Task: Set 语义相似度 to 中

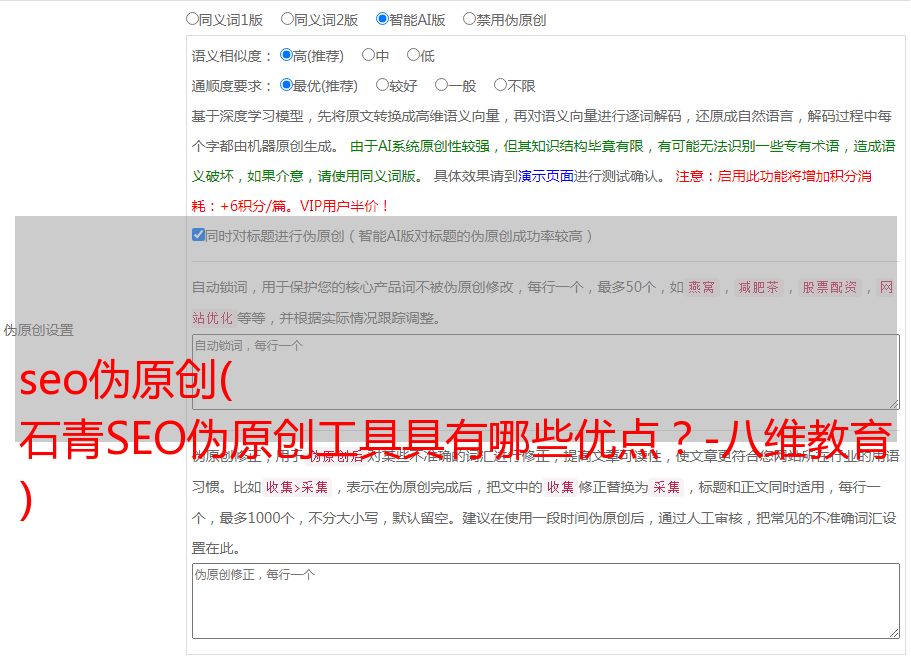Action: coord(368,55)
